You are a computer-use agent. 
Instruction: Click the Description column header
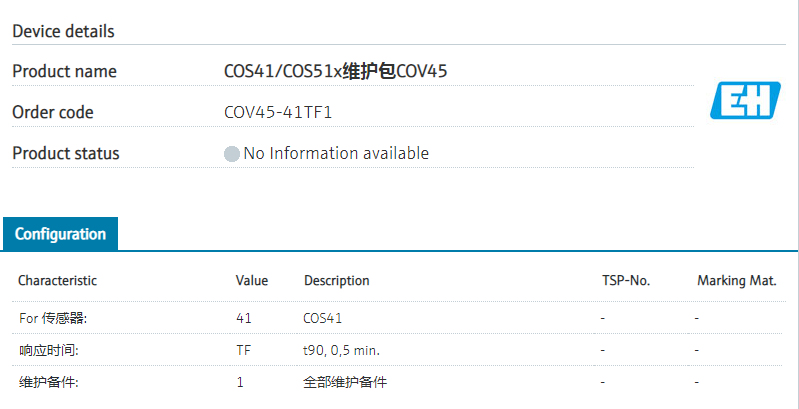(x=337, y=281)
